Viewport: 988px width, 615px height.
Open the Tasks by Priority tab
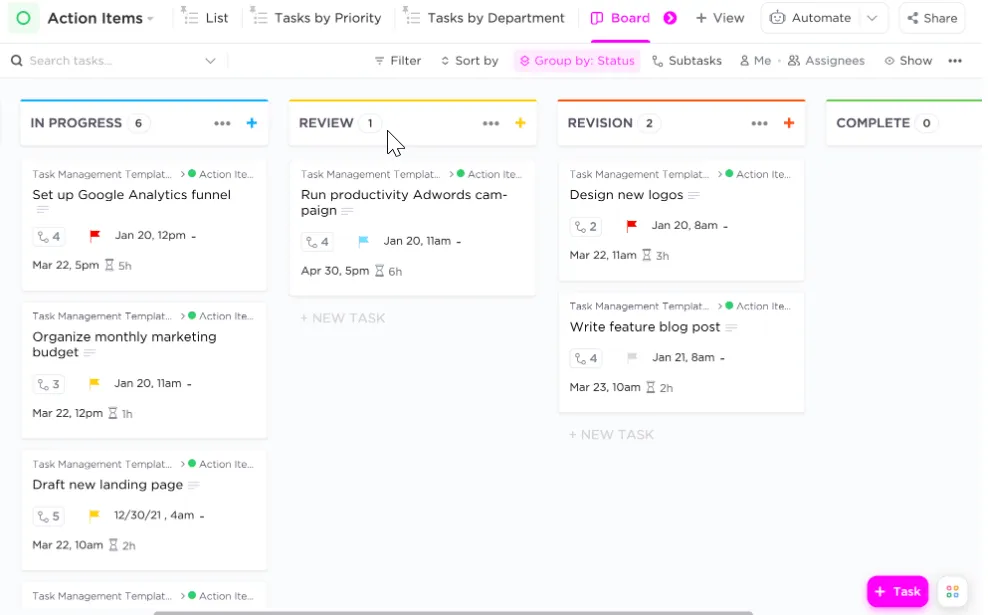click(316, 18)
